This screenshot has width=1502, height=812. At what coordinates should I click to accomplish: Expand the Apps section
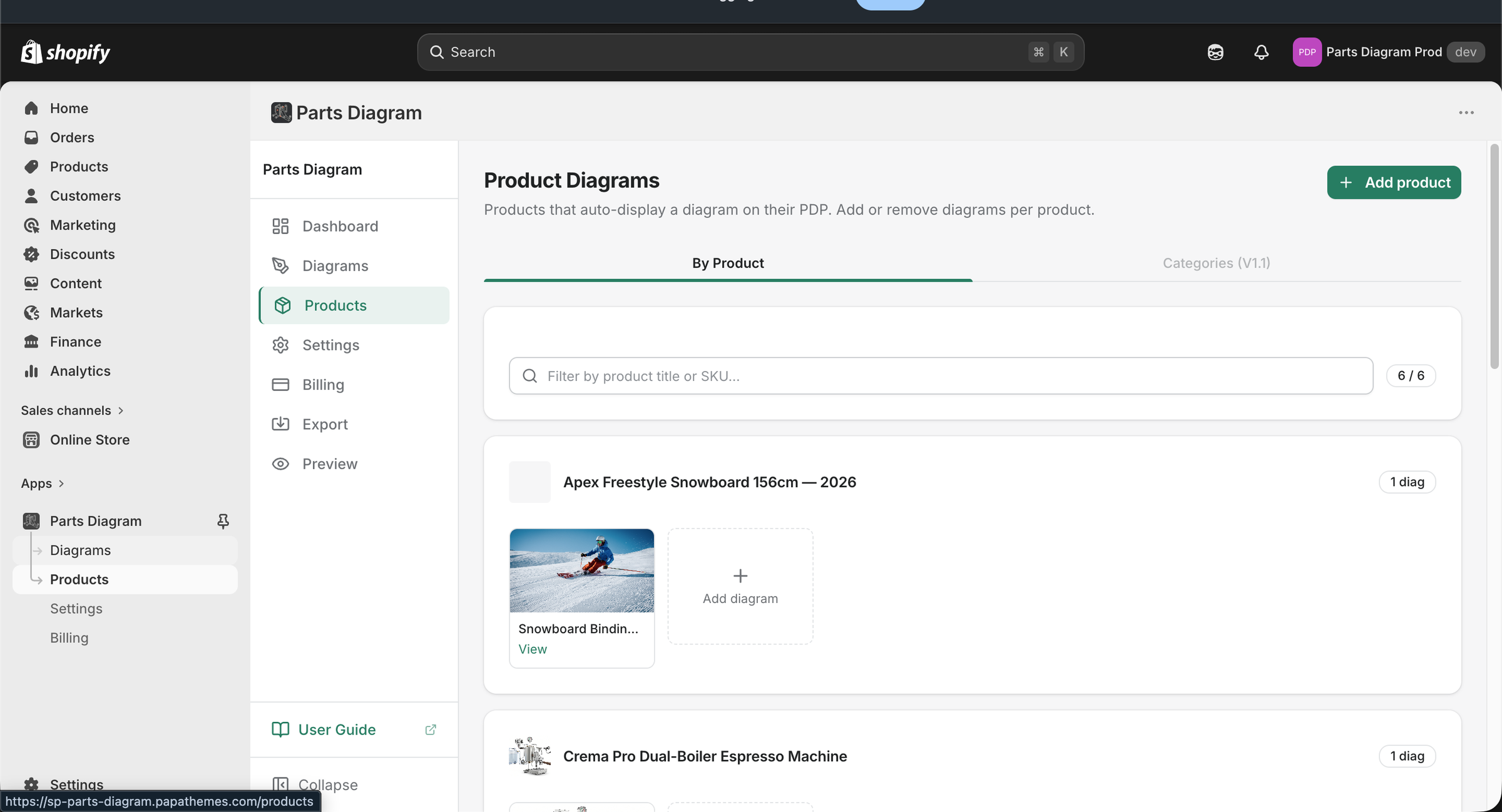tap(43, 484)
